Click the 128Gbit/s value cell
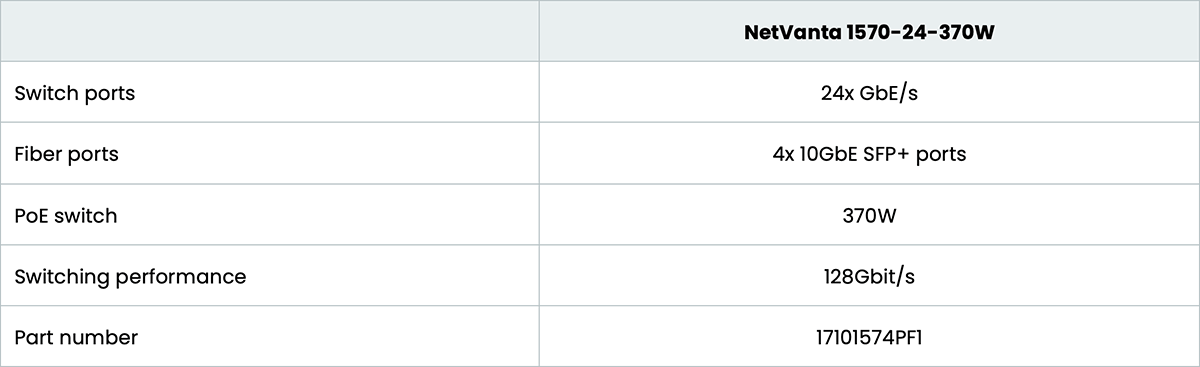 [869, 276]
